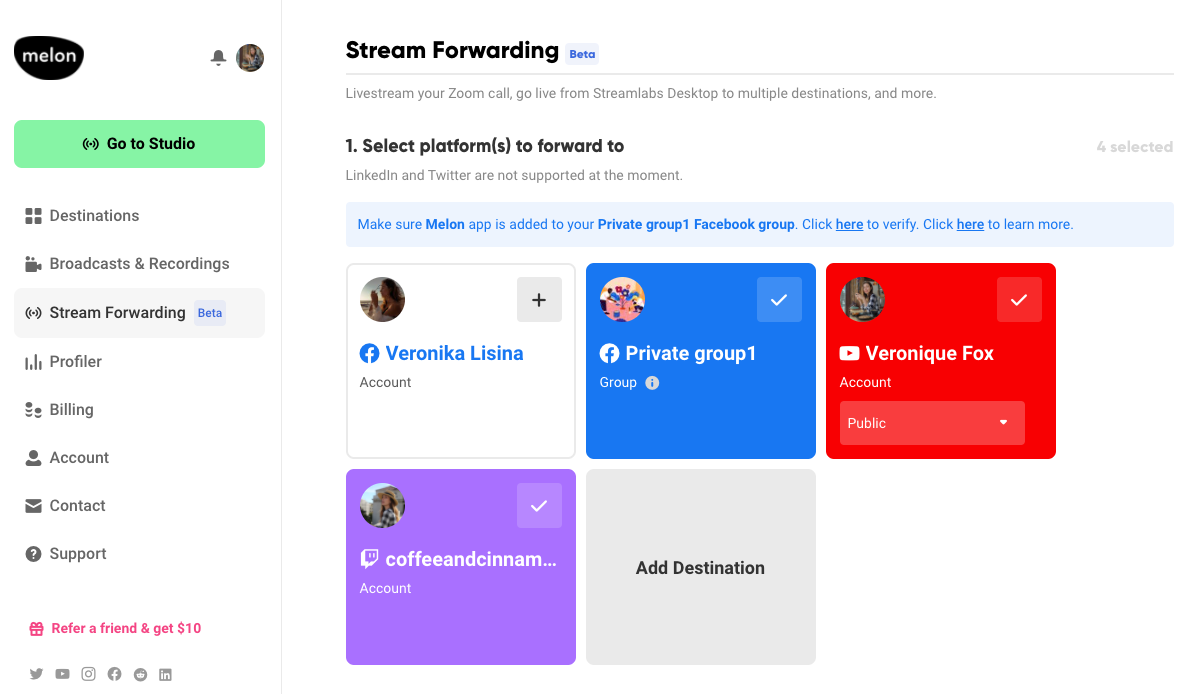
Task: Click the Stream Forwarding broadcast icon in sidebar
Action: tap(33, 313)
